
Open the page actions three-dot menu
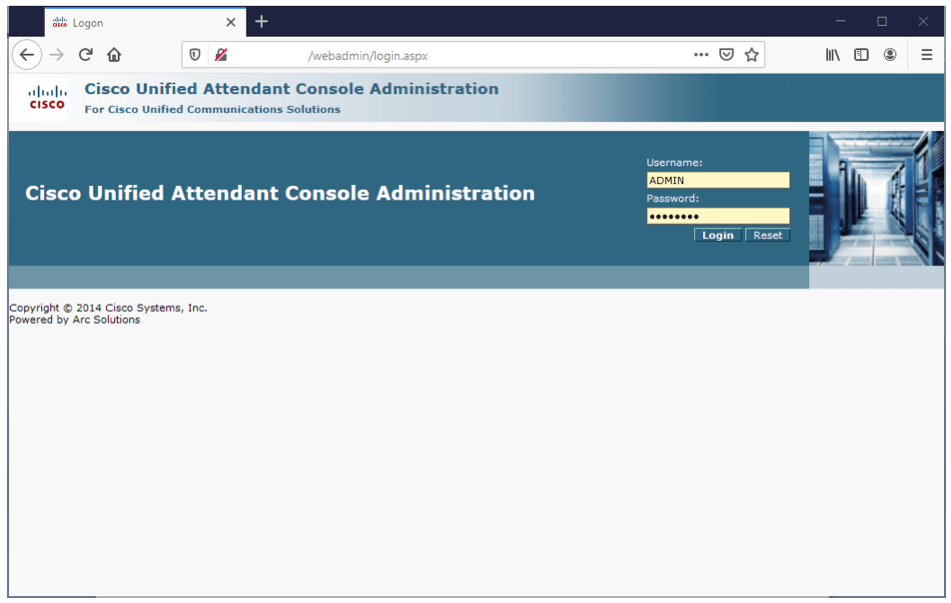[x=701, y=55]
